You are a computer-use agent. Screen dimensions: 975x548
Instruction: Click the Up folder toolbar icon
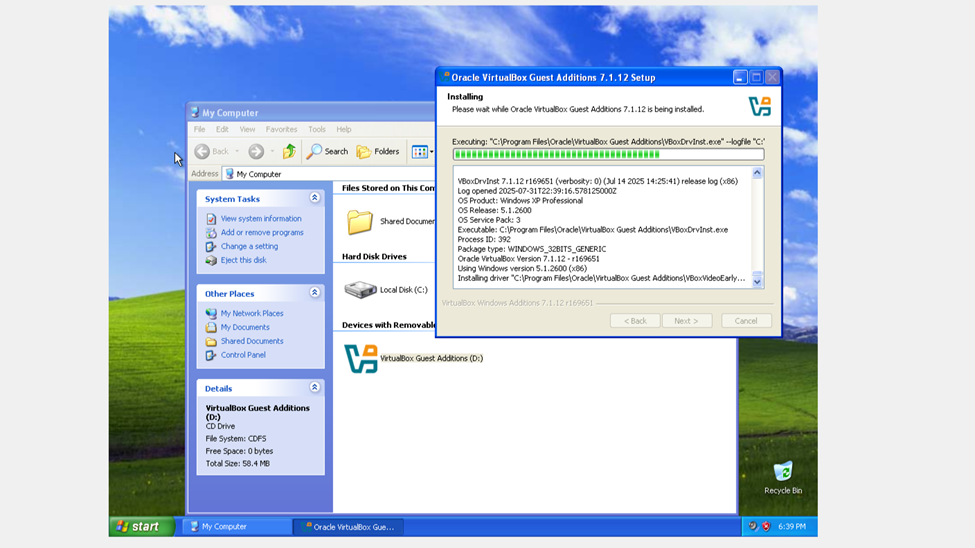coord(289,152)
